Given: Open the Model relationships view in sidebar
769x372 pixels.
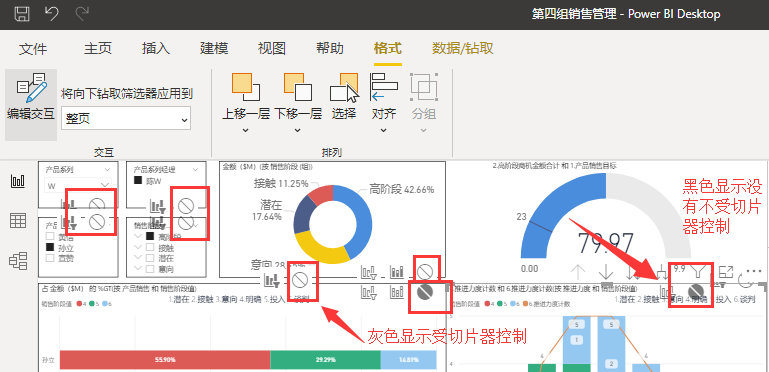Looking at the screenshot, I should (18, 260).
